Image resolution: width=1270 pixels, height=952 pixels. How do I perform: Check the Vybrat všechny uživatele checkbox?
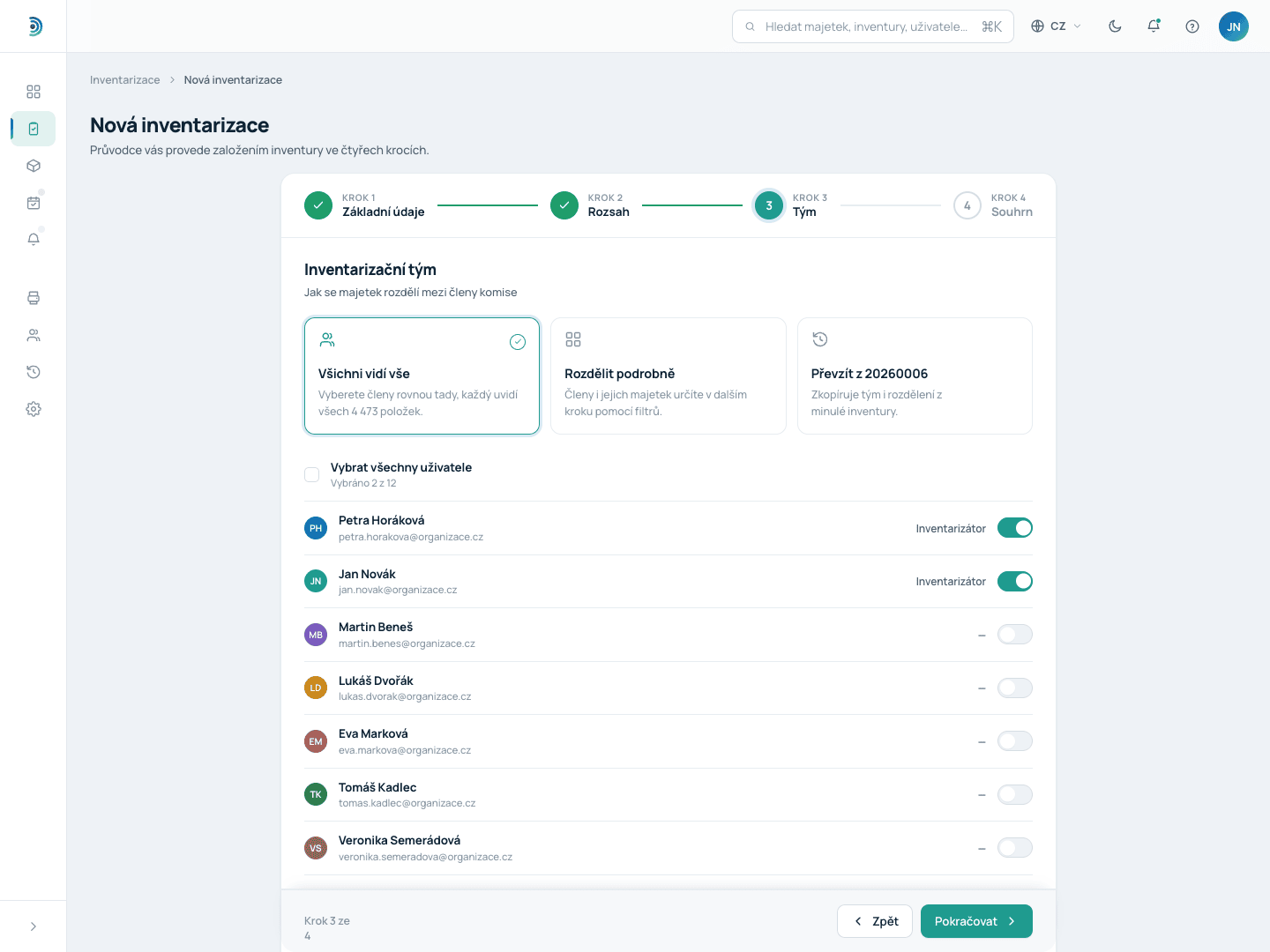311,474
